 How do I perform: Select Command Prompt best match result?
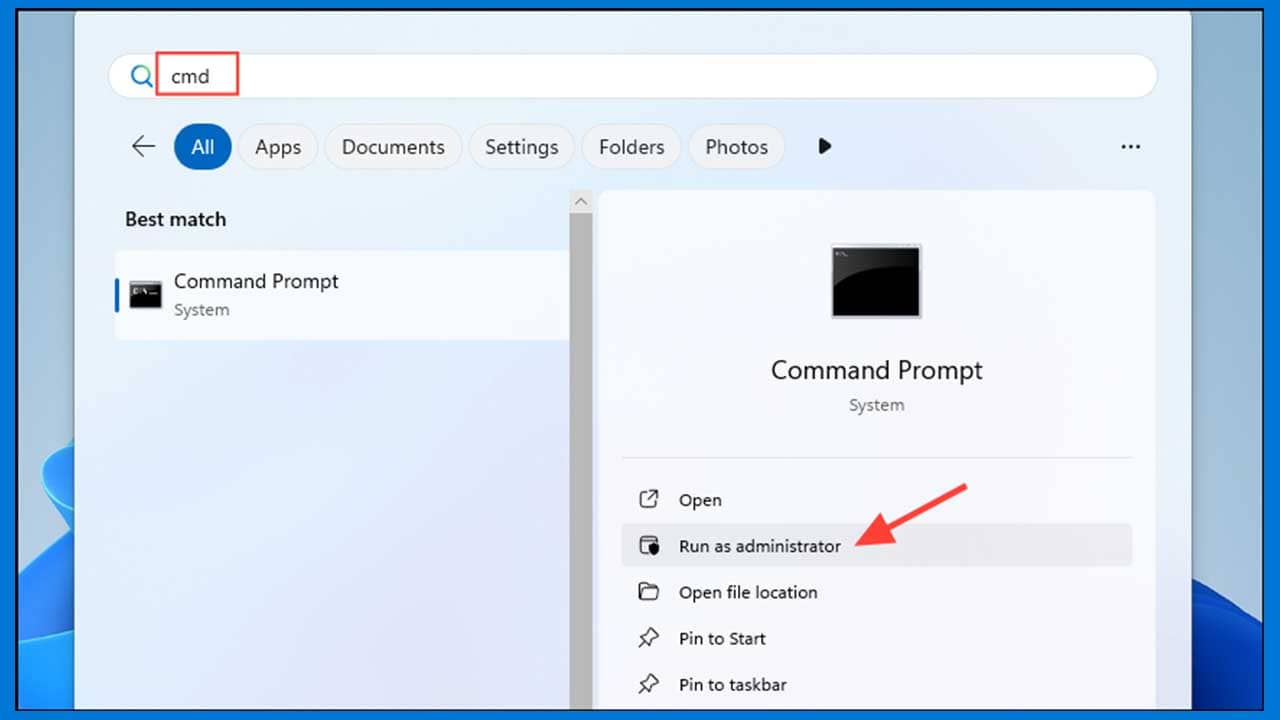[342, 295]
